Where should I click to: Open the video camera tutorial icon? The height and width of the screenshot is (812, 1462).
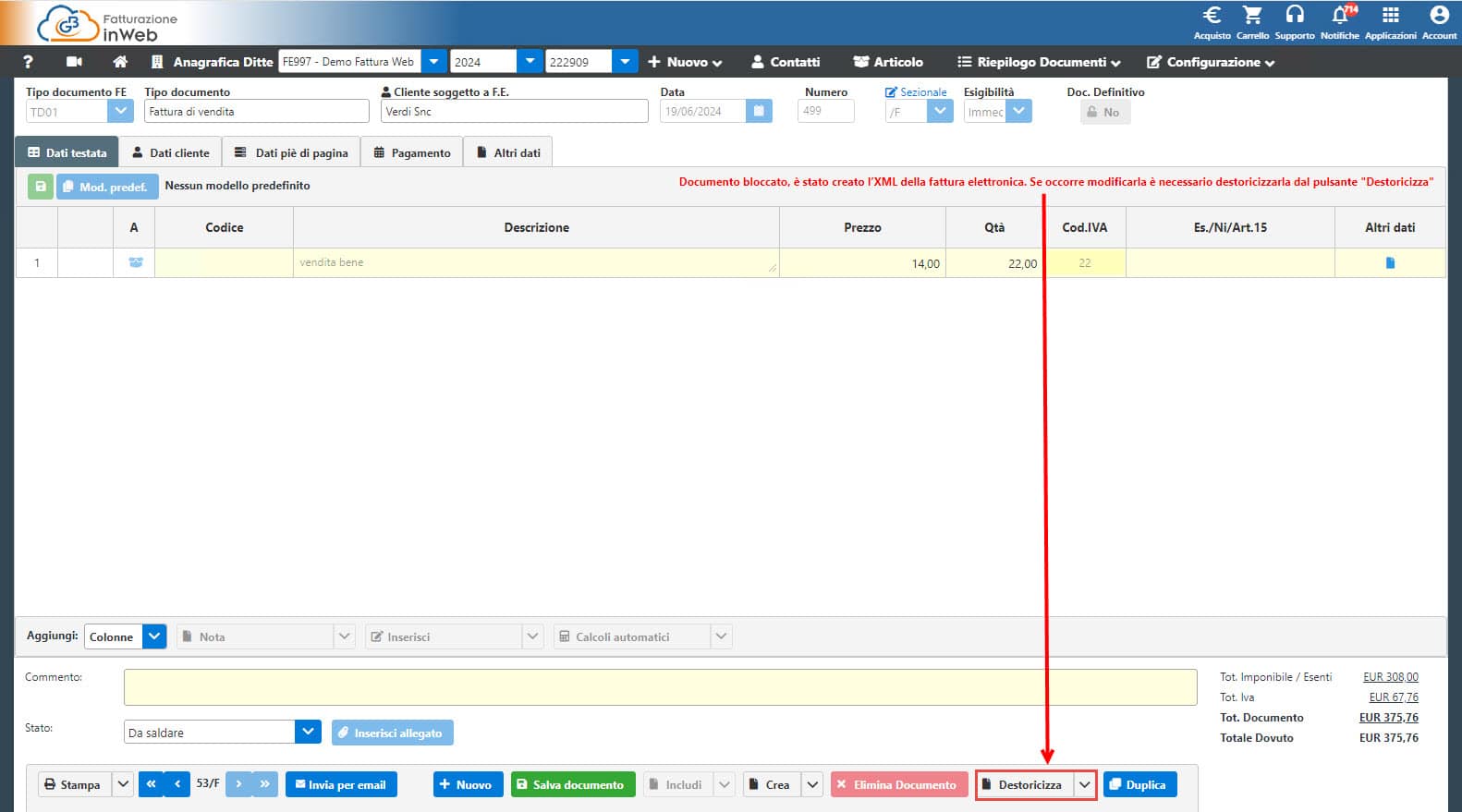[74, 62]
